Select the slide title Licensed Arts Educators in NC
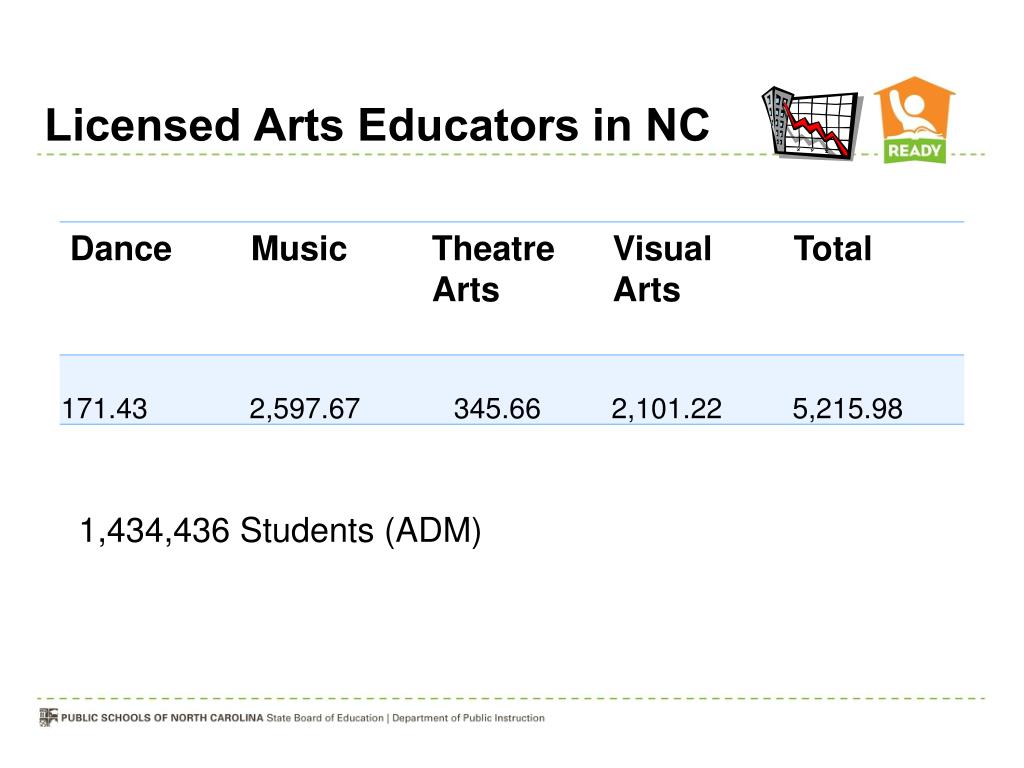The width and height of the screenshot is (1024, 768). pos(377,125)
